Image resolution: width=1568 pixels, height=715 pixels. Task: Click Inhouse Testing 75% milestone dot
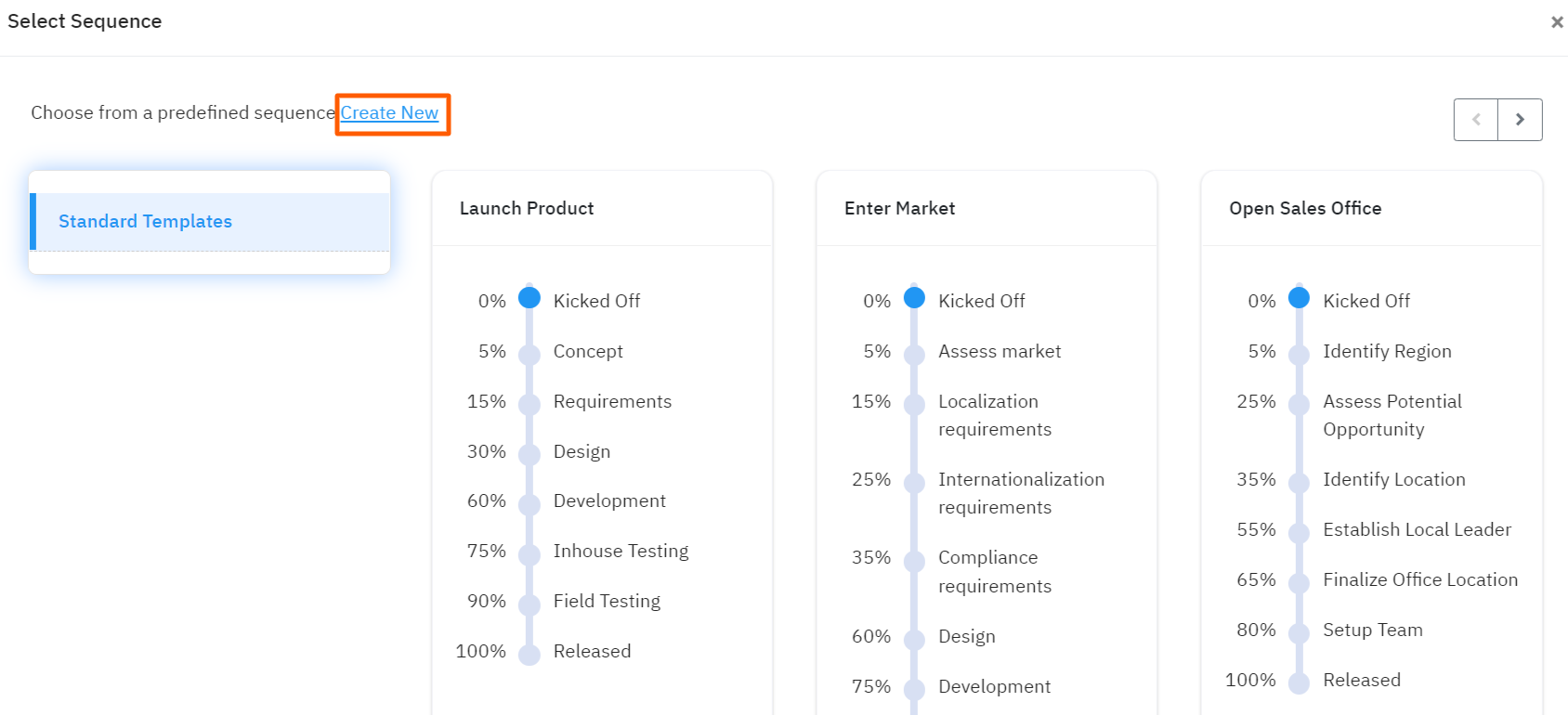(529, 555)
